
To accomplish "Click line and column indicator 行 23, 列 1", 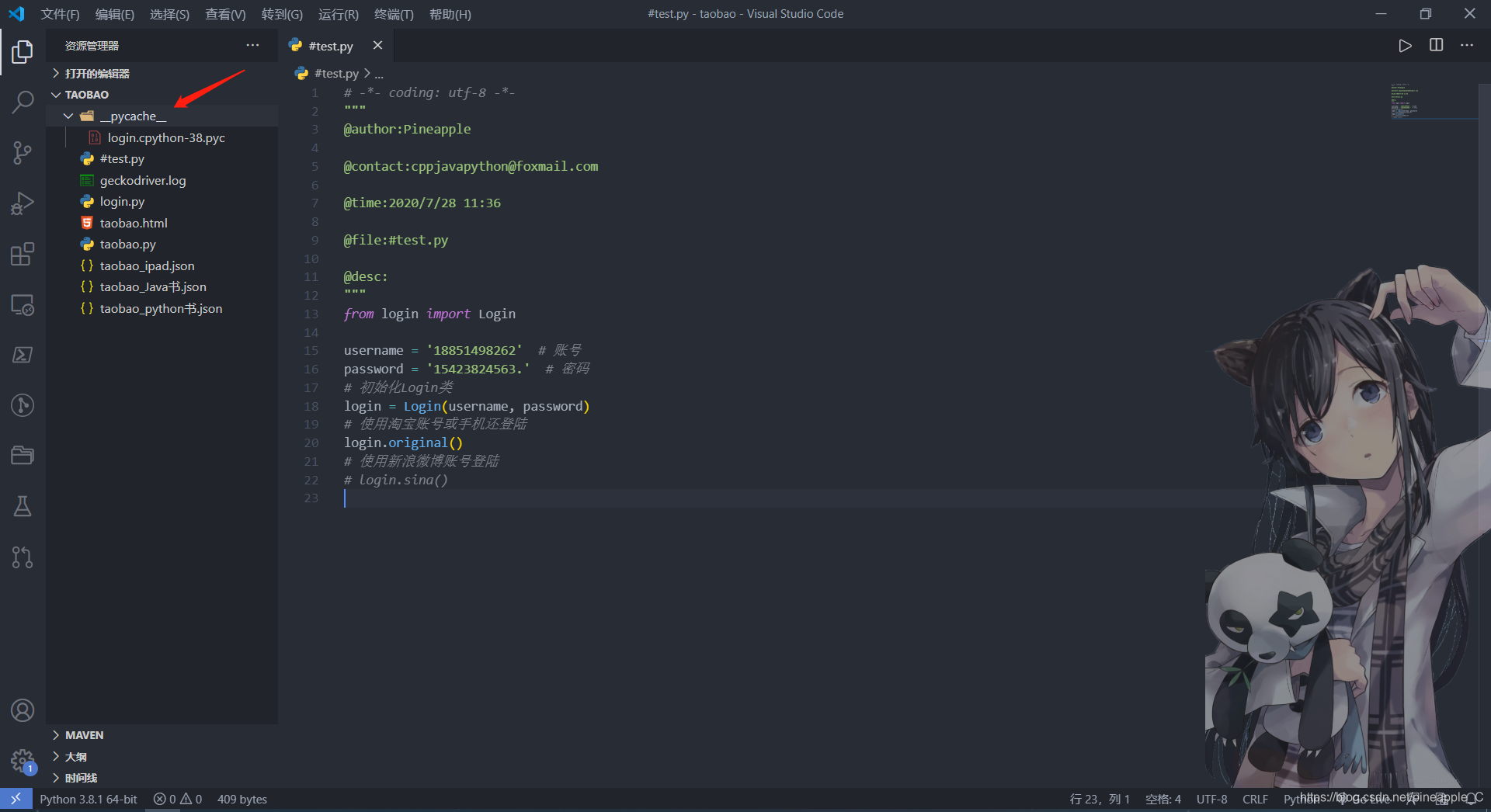I will coord(1100,799).
